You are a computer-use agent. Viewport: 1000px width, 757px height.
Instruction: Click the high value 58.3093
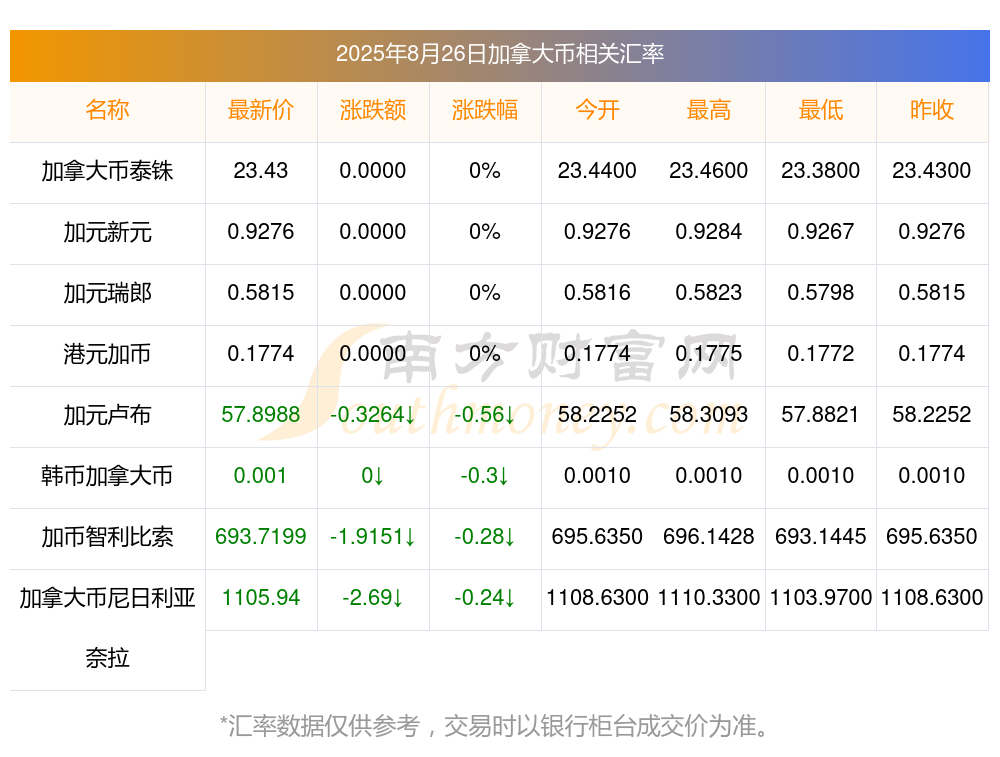point(709,415)
